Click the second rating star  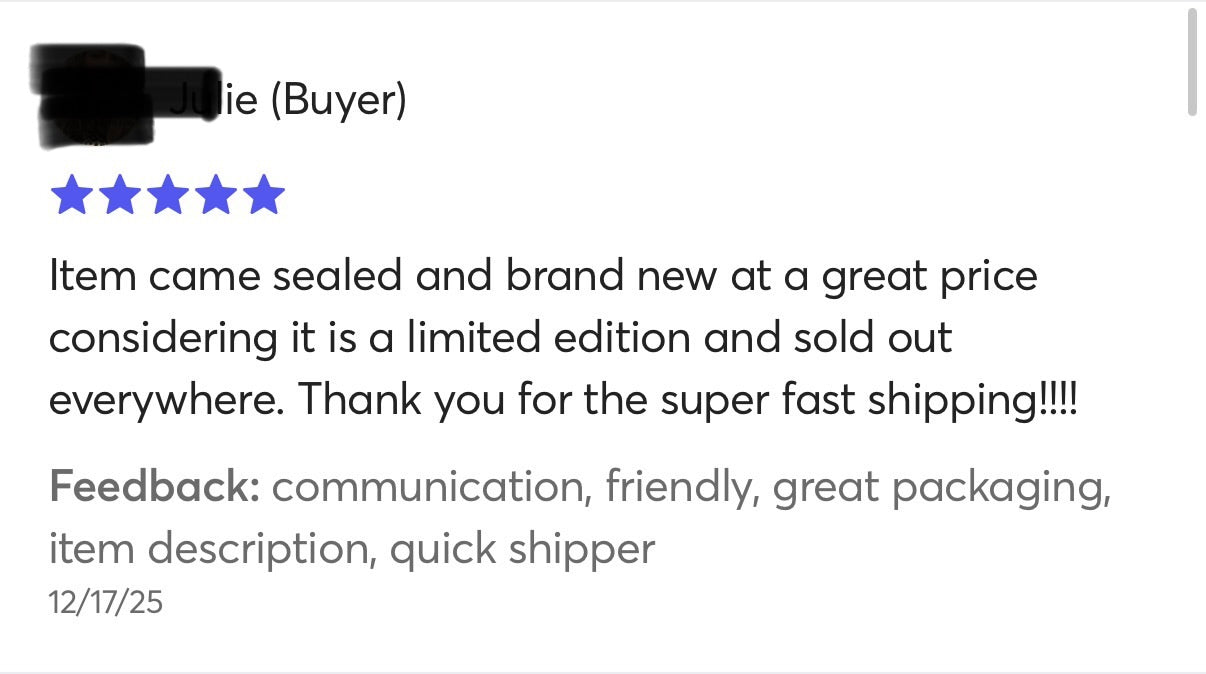click(118, 196)
